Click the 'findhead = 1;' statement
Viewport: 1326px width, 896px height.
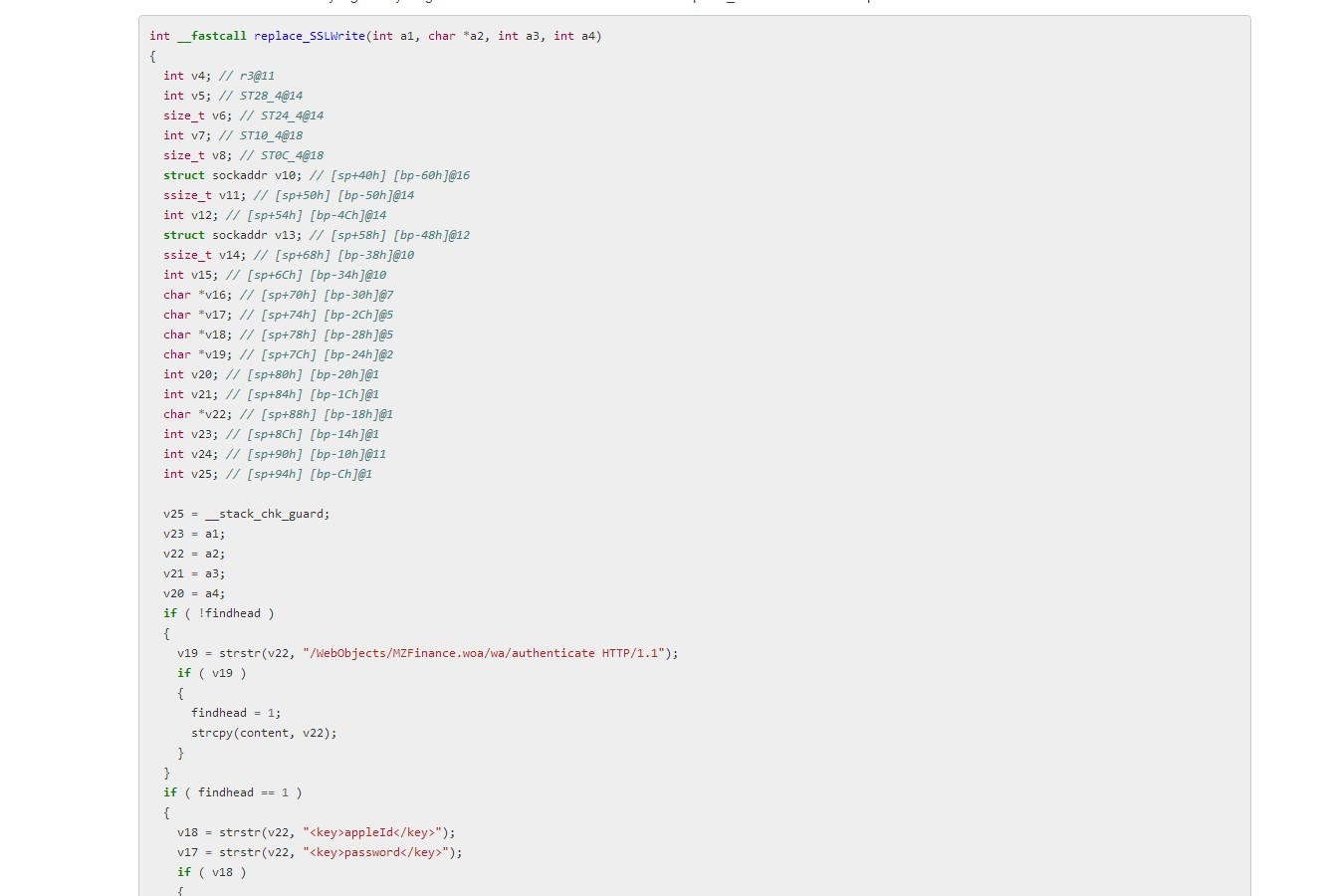[237, 713]
